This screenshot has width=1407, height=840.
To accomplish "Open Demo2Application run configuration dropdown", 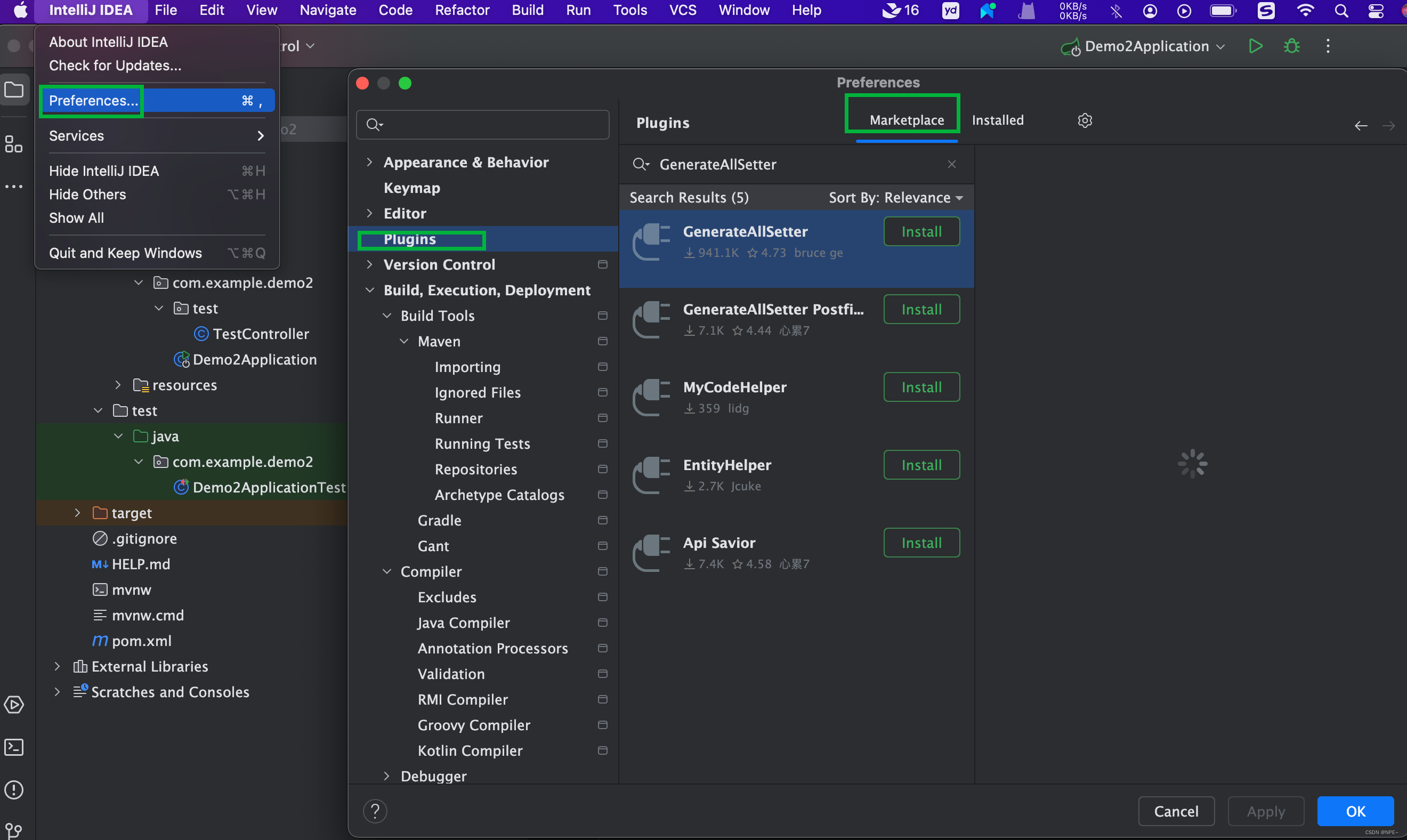I will pos(1143,46).
